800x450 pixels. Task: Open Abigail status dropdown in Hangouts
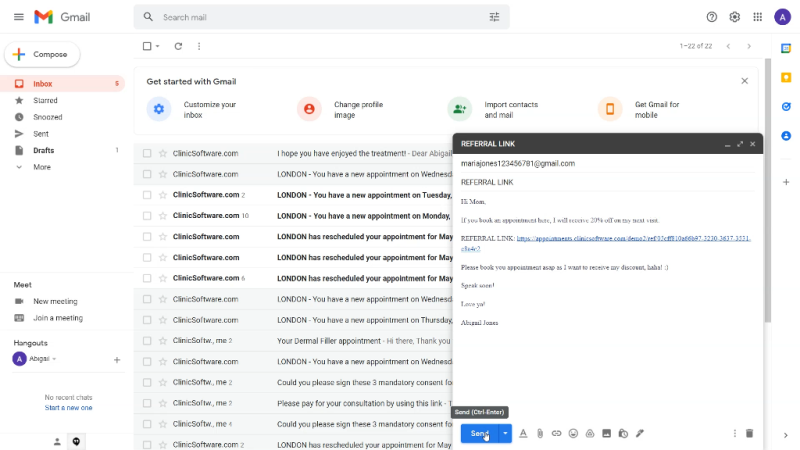pyautogui.click(x=54, y=359)
